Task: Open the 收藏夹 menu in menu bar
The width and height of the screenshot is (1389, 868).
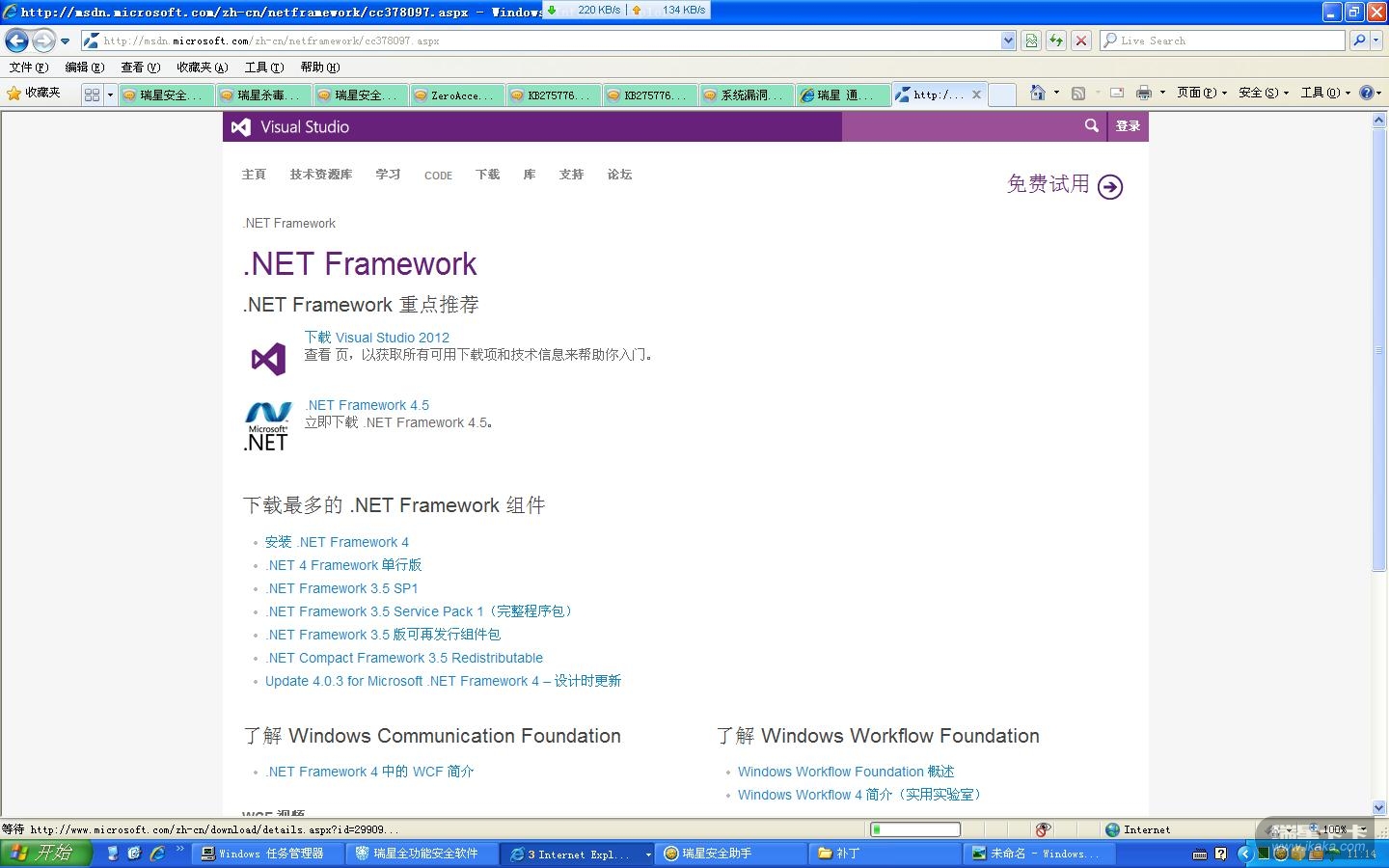Action: (x=202, y=68)
